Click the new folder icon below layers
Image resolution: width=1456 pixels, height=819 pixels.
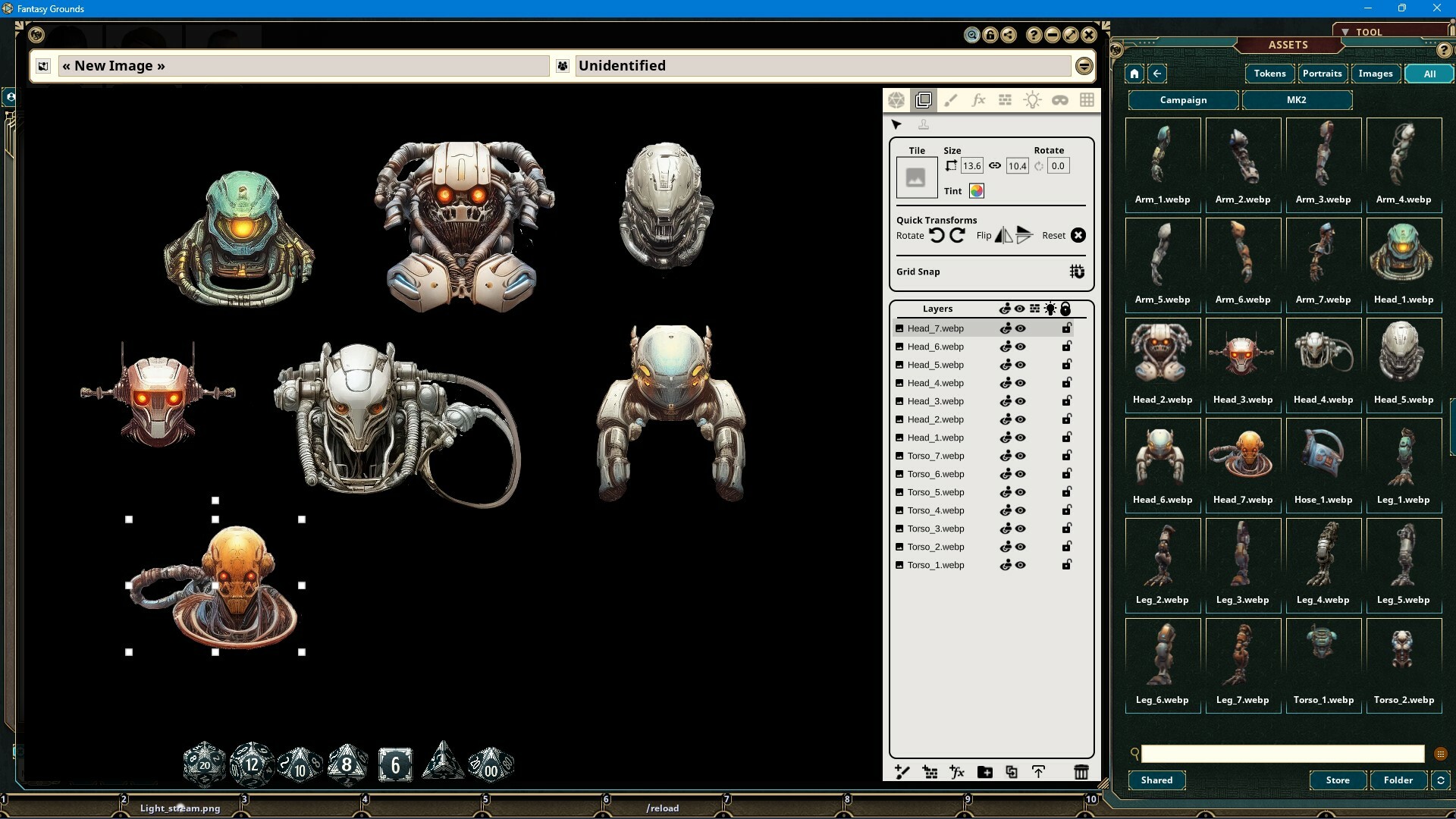point(985,772)
